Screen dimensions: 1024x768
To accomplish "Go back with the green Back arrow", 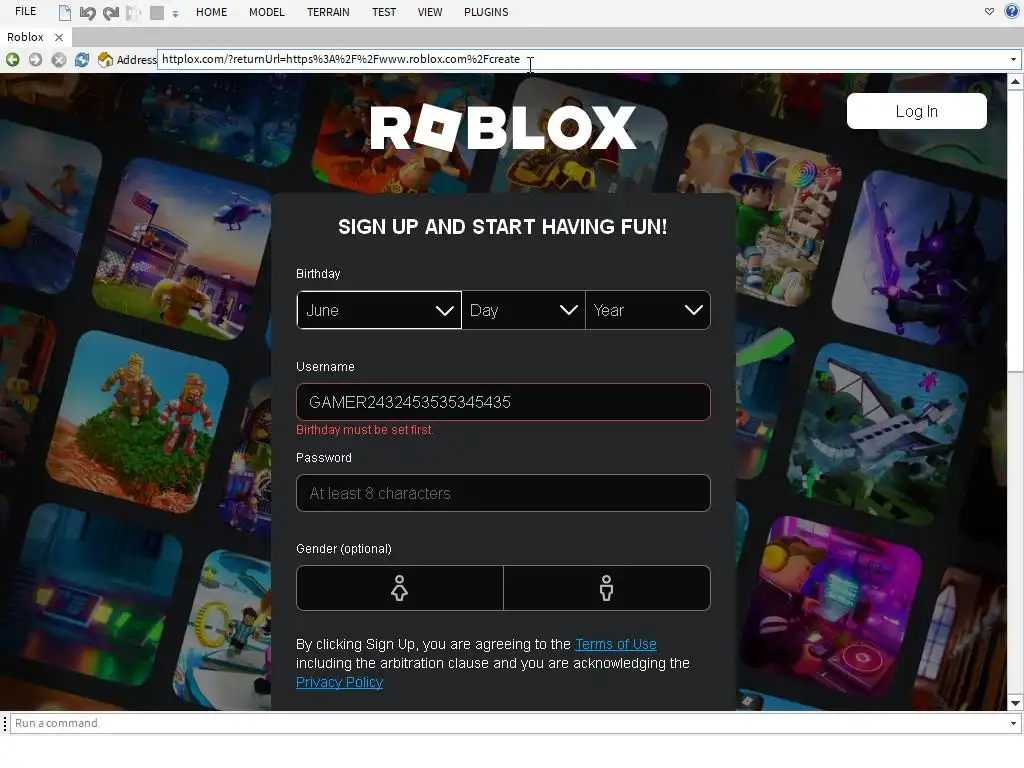I will (x=12, y=60).
